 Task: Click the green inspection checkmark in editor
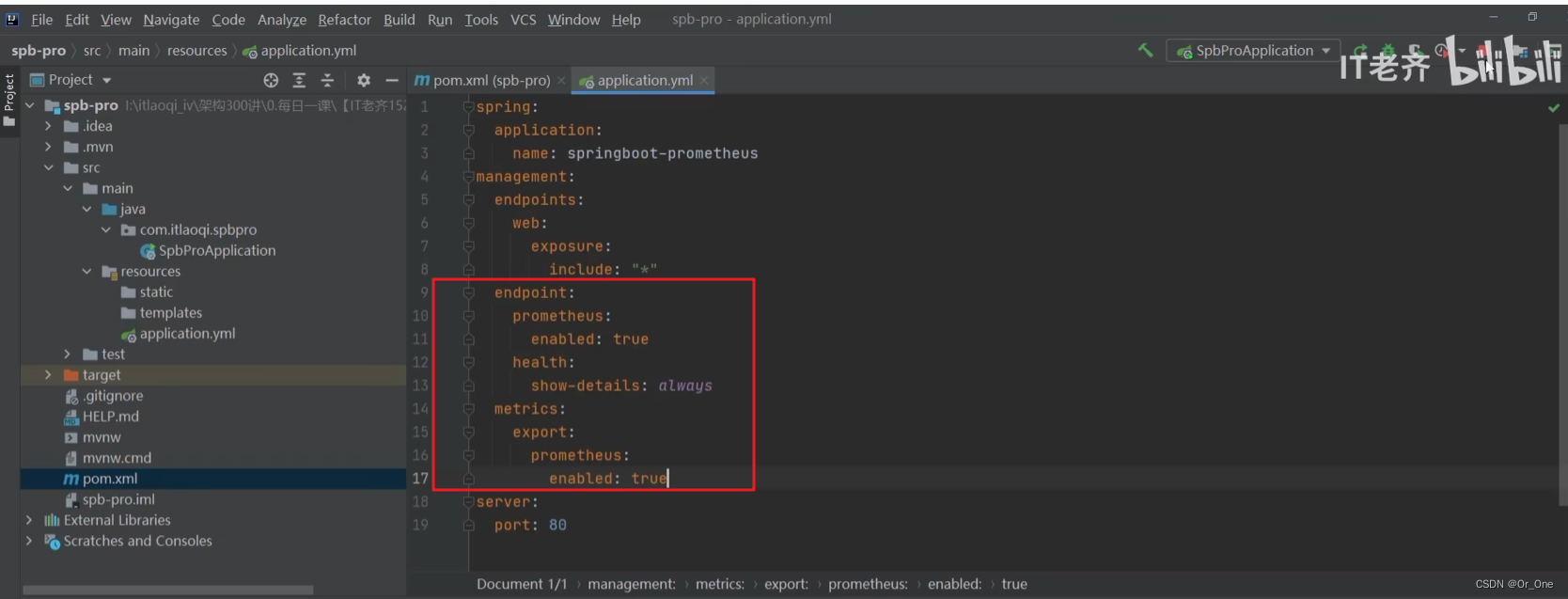[x=1554, y=108]
